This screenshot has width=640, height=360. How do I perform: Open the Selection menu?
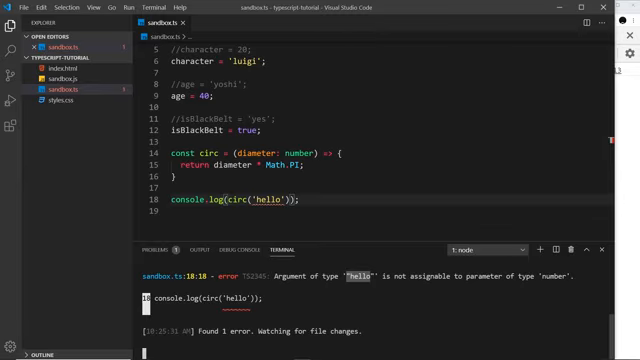tap(67, 7)
